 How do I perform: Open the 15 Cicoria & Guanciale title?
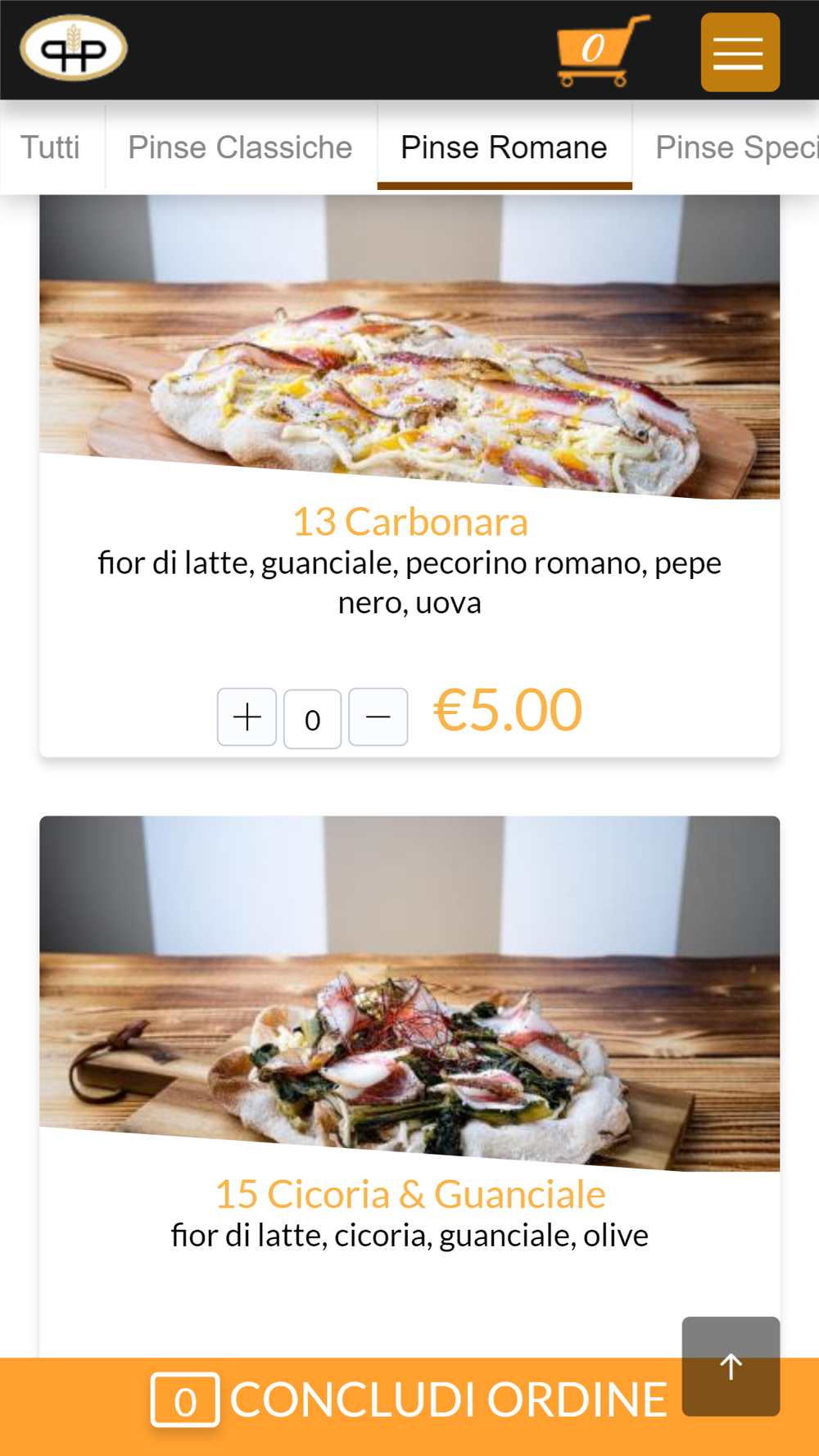[409, 1194]
